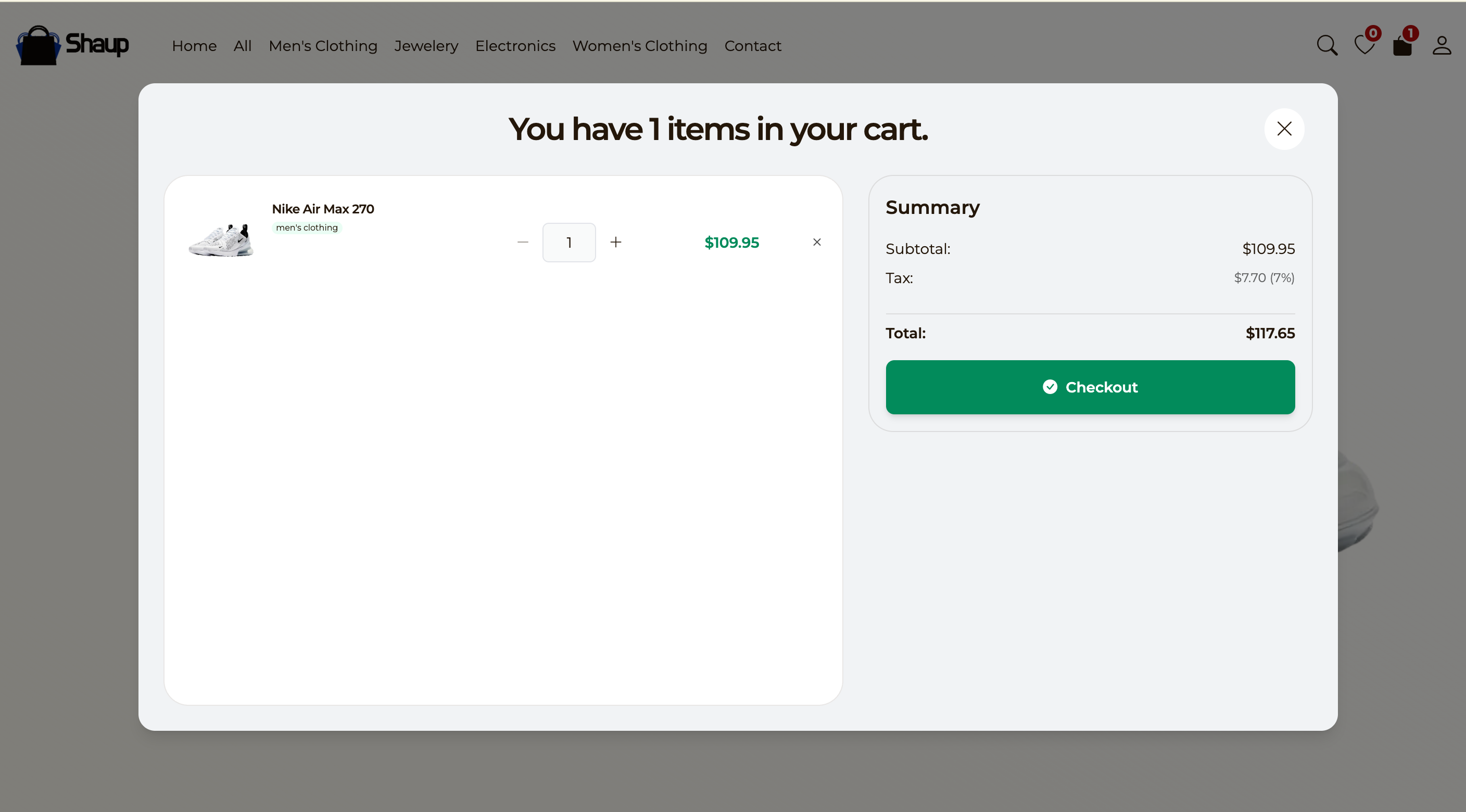Image resolution: width=1466 pixels, height=812 pixels.
Task: Go to Home page
Action: point(194,45)
